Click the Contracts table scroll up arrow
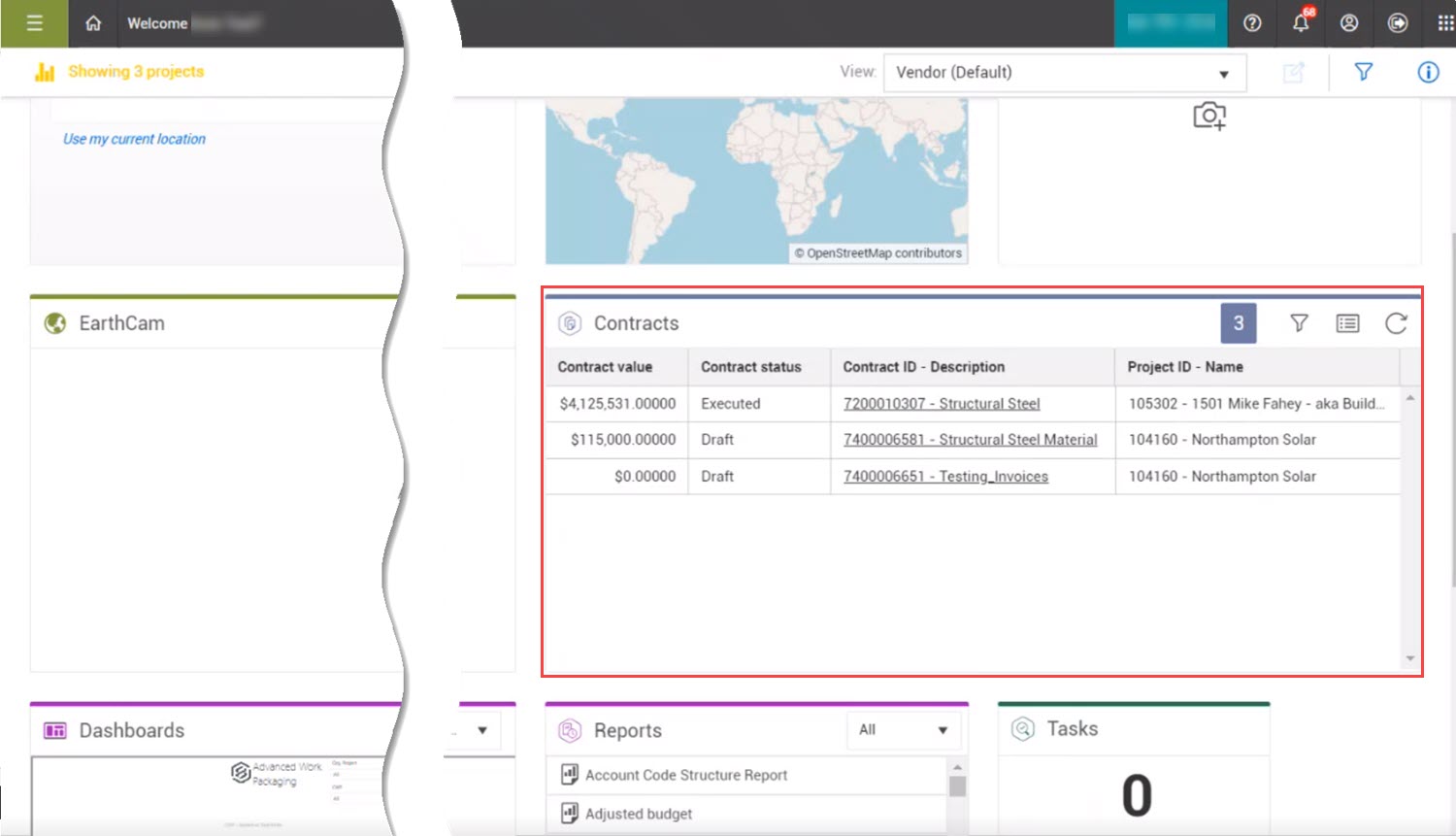 [x=1410, y=398]
